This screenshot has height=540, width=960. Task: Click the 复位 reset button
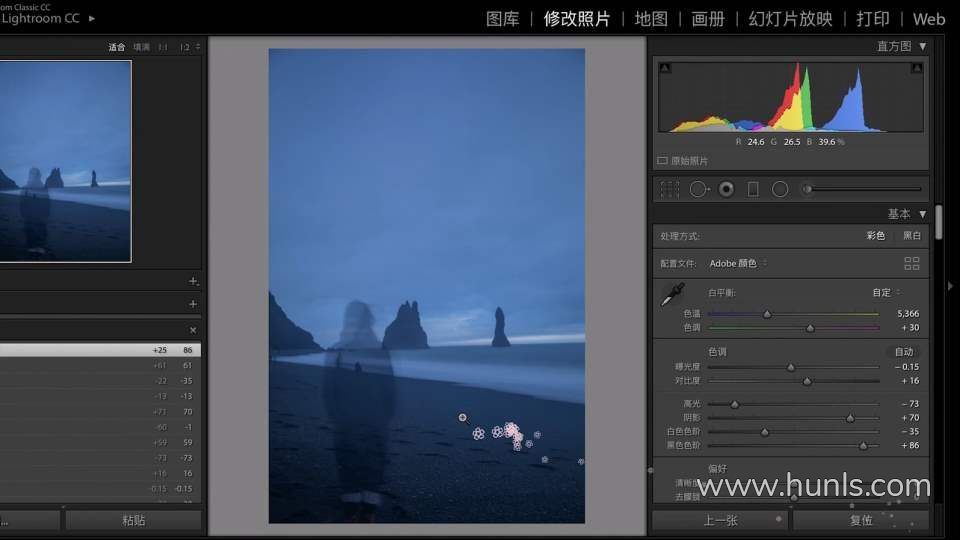pyautogui.click(x=861, y=520)
